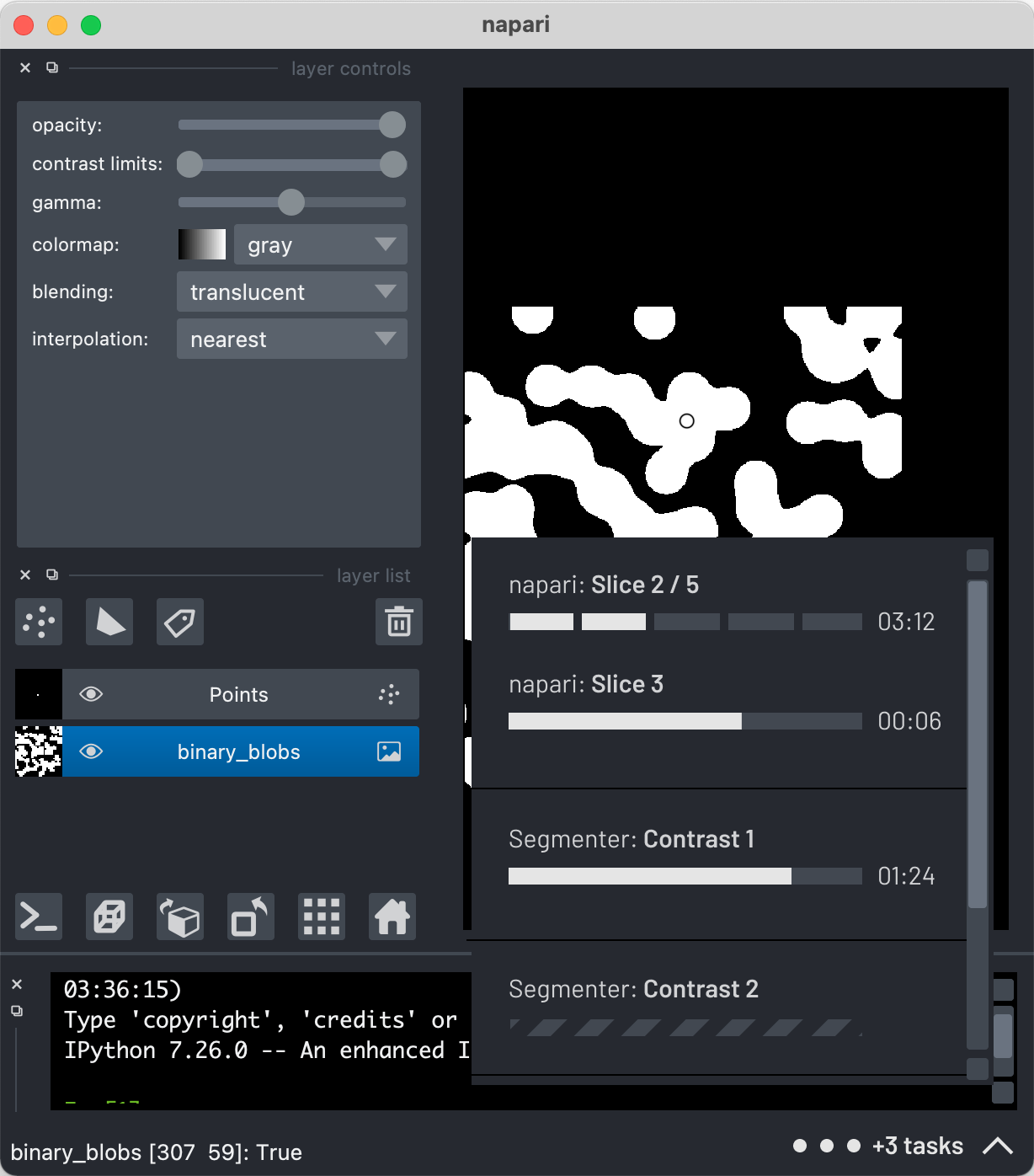Add a new points layer
1034x1176 pixels.
pos(39,623)
